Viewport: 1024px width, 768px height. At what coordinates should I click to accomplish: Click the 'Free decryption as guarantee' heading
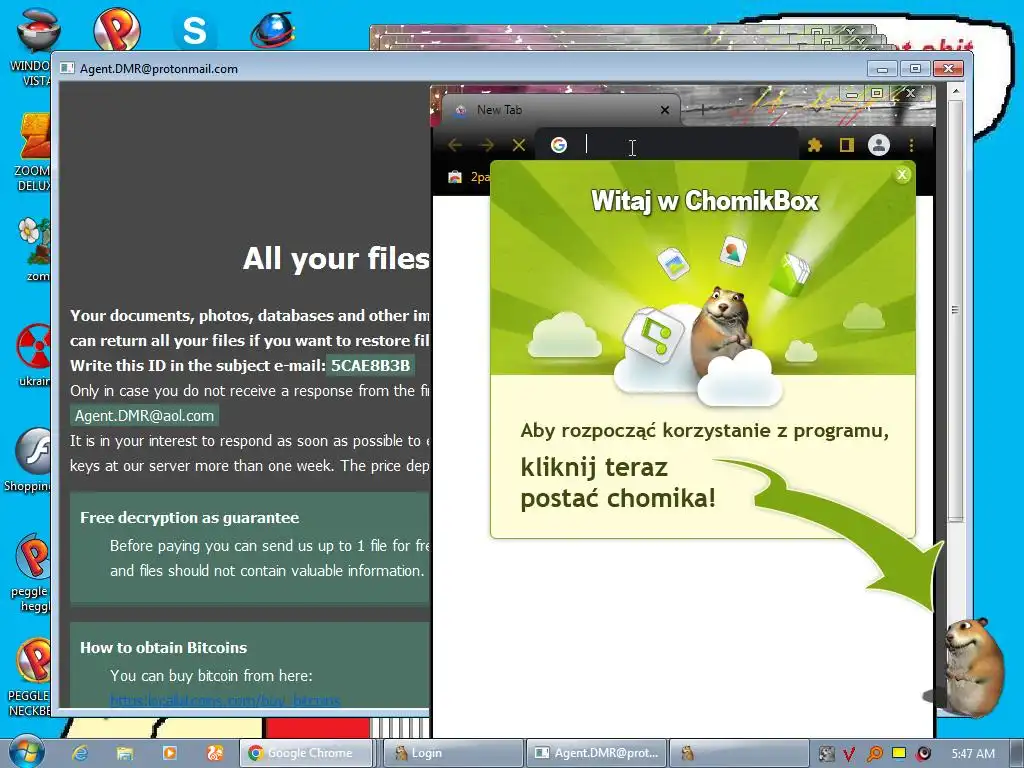pyautogui.click(x=189, y=518)
